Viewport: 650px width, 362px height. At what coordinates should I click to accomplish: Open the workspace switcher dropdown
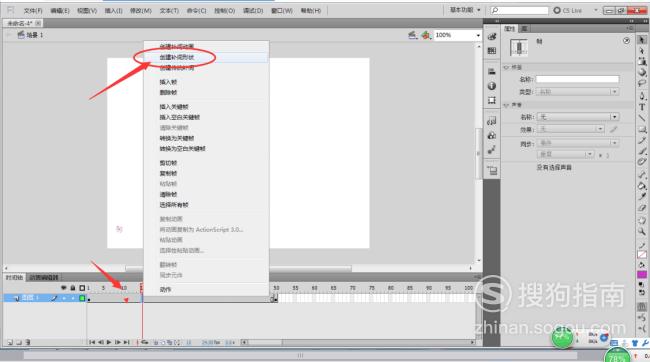coord(465,10)
